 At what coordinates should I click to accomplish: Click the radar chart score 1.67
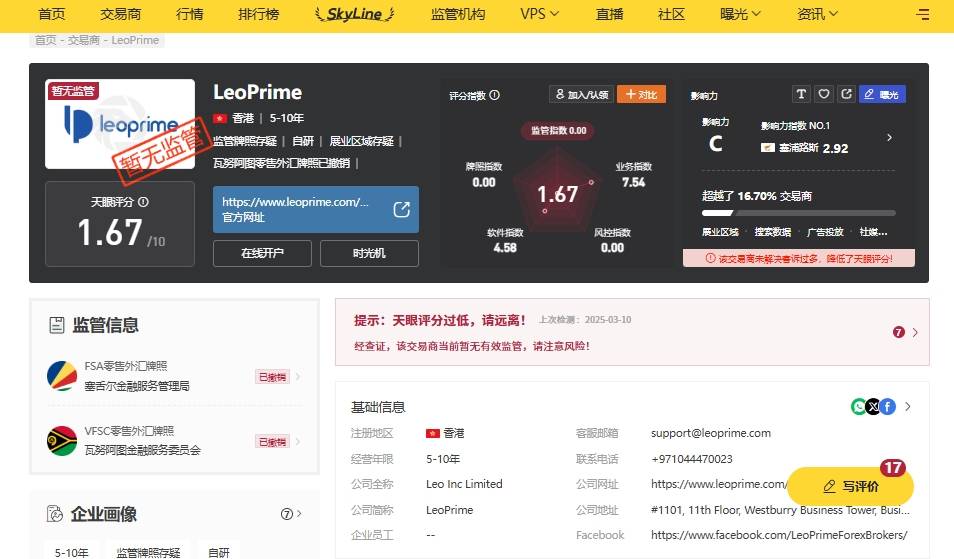(557, 195)
